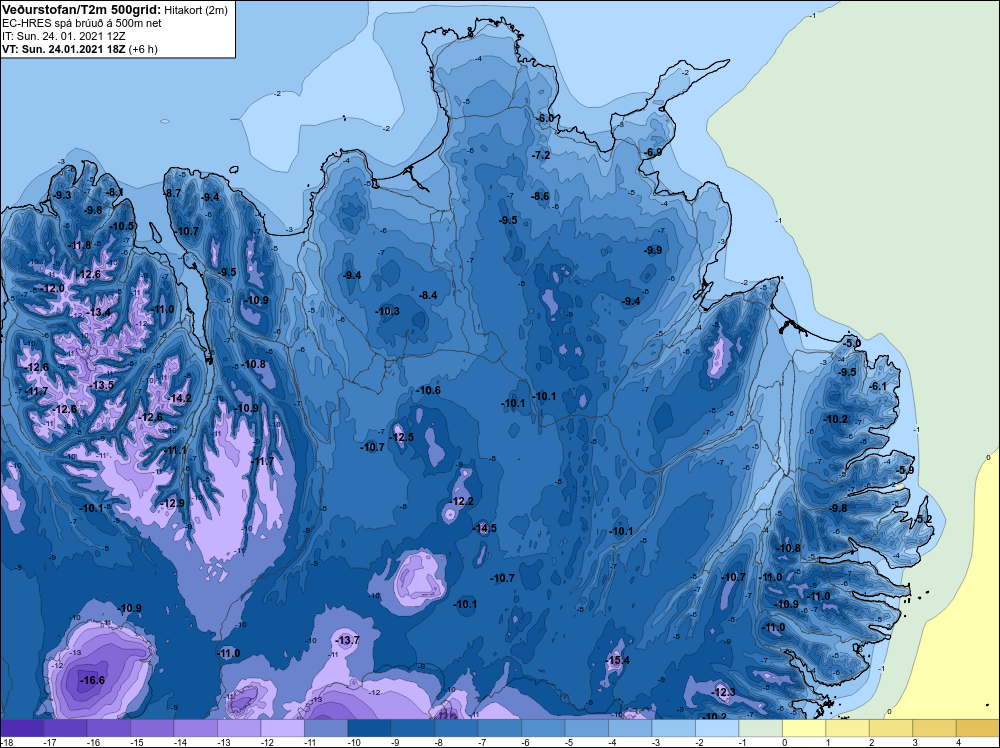Image resolution: width=1000 pixels, height=748 pixels.
Task: Select the -12.0 temperature value
Action: [x=52, y=288]
